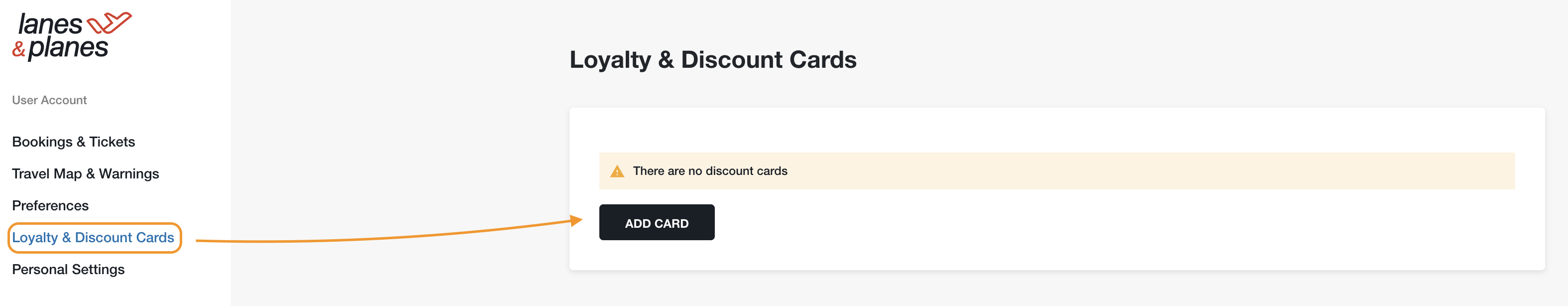Viewport: 1568px width, 306px height.
Task: Click 'There are no discount cards' message text
Action: [x=710, y=171]
